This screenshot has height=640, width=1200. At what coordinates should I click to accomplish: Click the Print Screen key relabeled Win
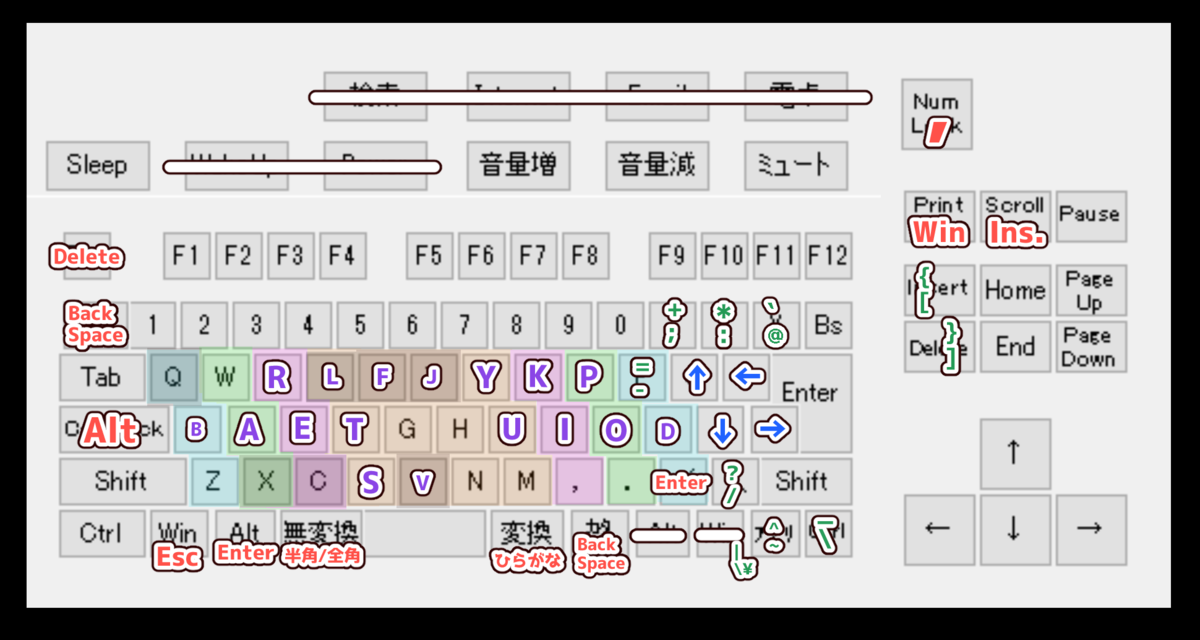click(938, 216)
